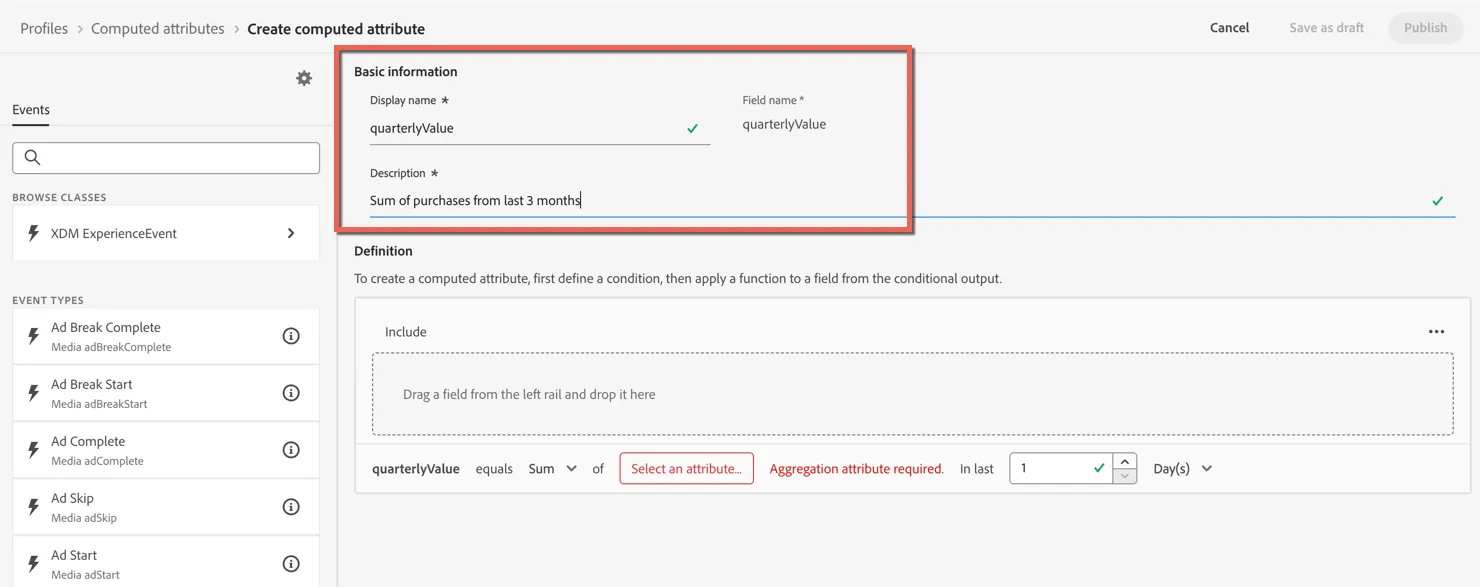Select the Ad Break Complete event type

tap(166, 336)
